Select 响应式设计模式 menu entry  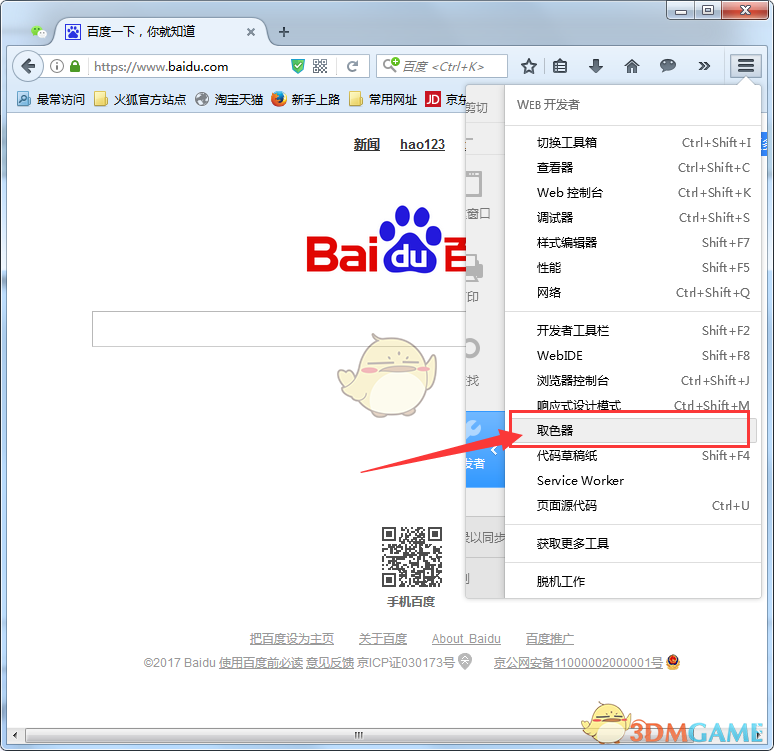632,404
